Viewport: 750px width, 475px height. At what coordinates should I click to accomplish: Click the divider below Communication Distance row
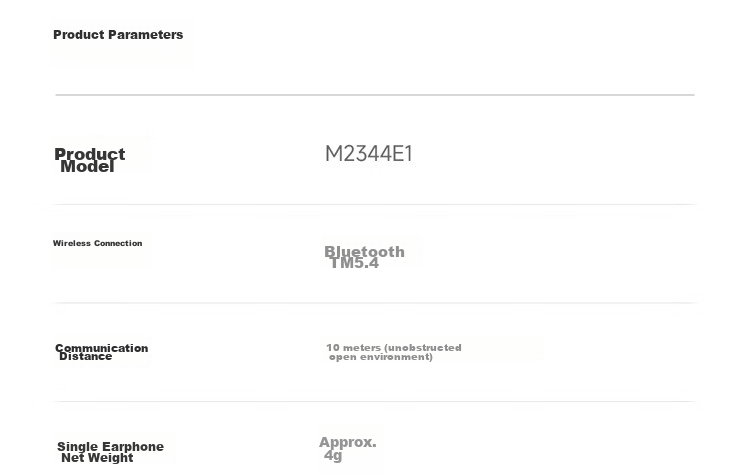[375, 401]
